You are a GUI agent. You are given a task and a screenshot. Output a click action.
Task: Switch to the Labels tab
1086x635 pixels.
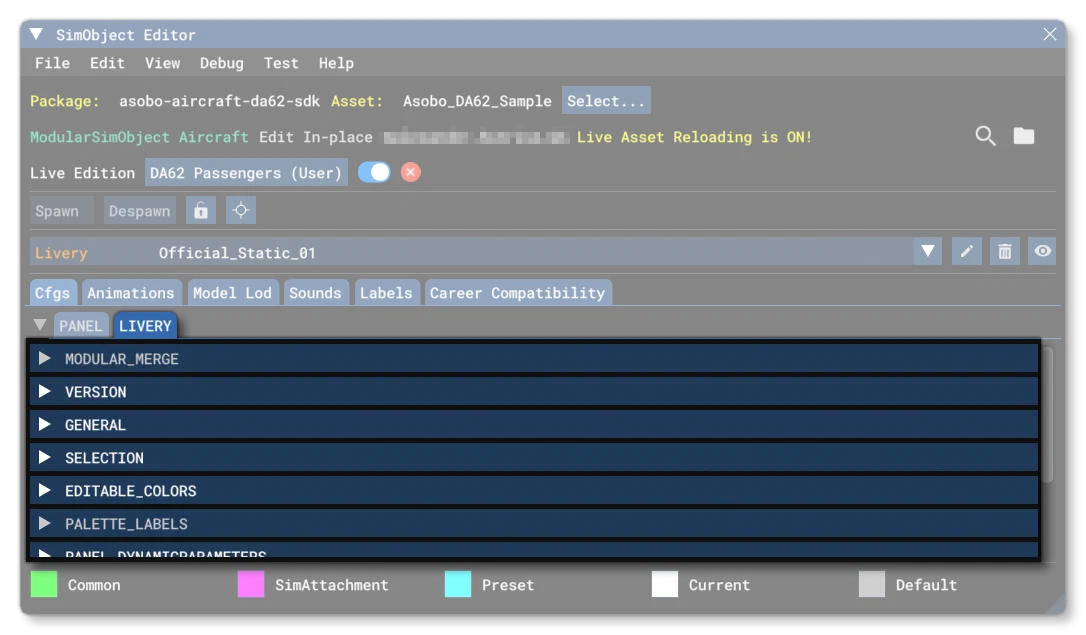pos(386,293)
